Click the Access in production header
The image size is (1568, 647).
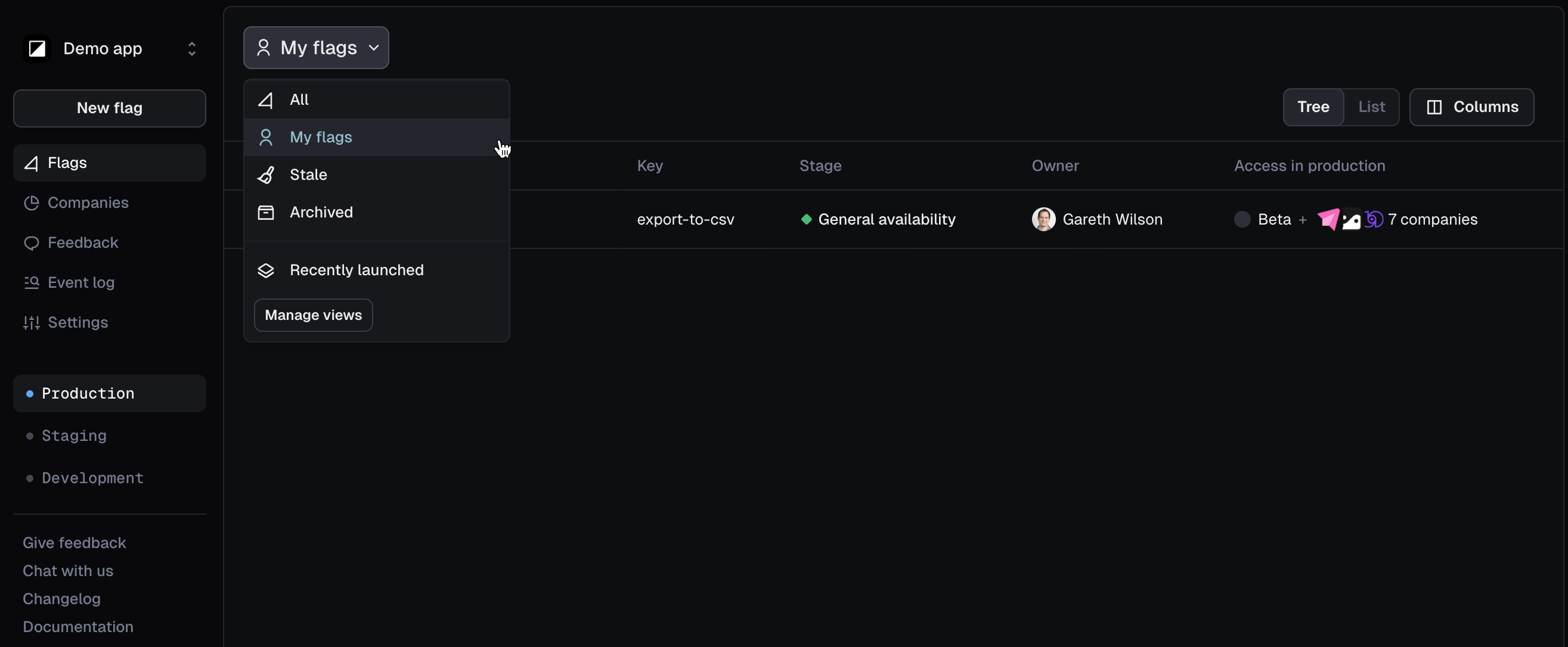[x=1310, y=166]
